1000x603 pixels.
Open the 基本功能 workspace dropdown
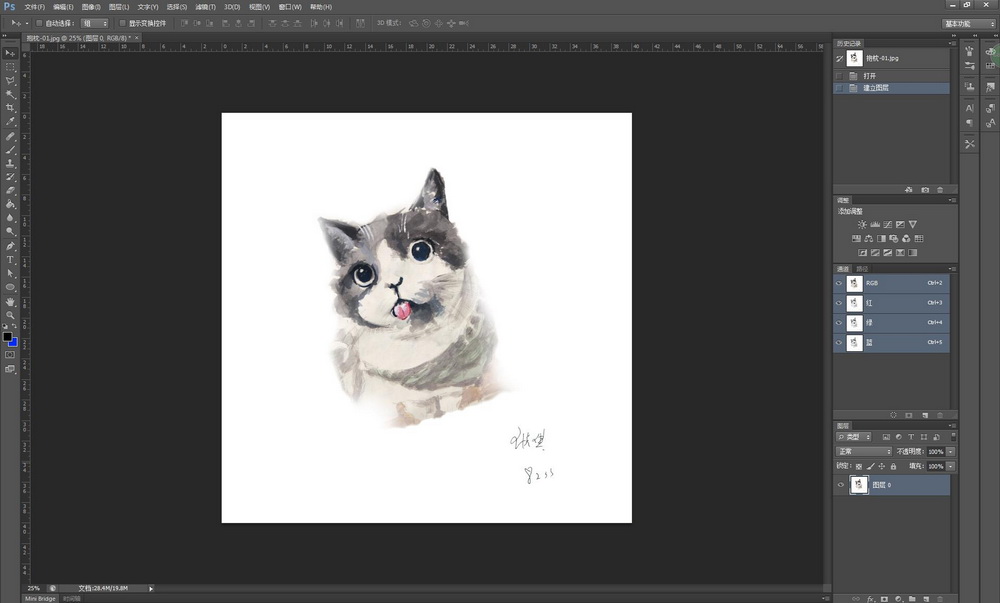coord(969,24)
